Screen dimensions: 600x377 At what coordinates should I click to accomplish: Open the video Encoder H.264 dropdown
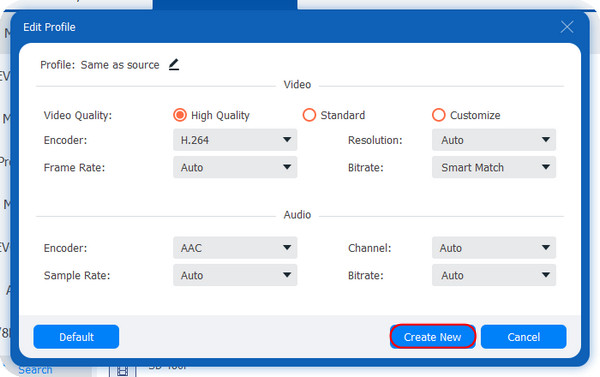pyautogui.click(x=235, y=140)
